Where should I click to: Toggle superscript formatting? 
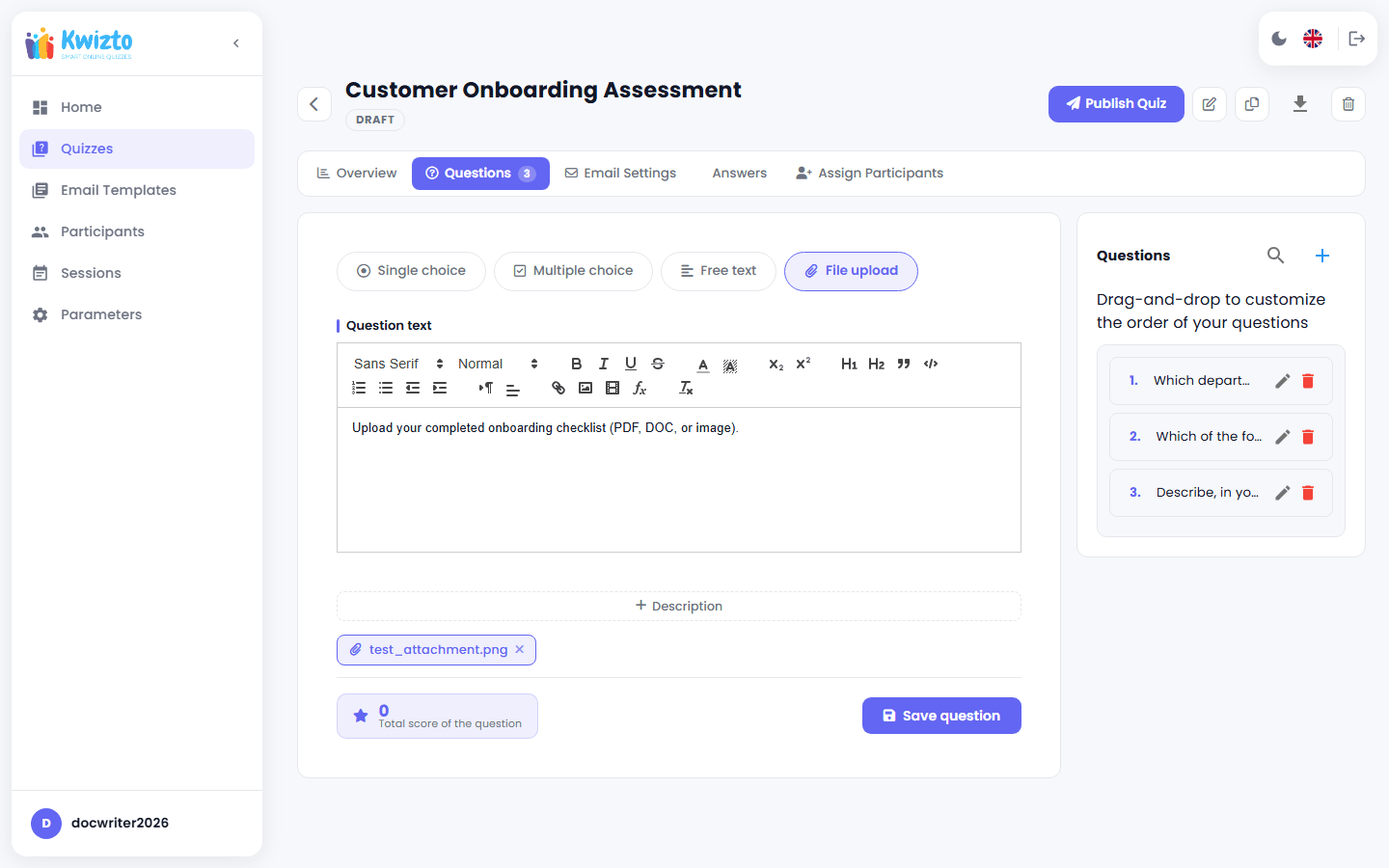(803, 364)
